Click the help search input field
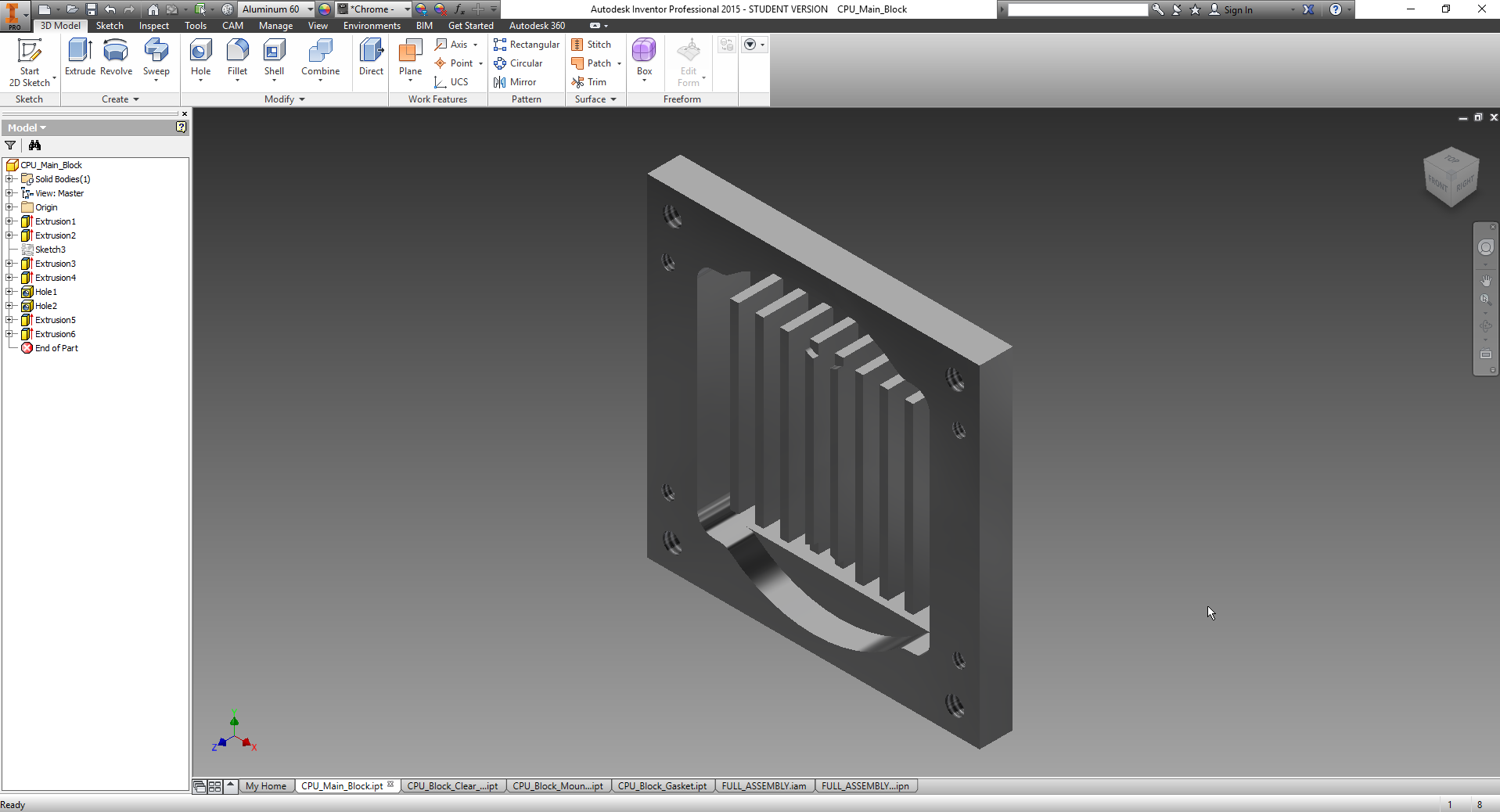 click(1077, 9)
